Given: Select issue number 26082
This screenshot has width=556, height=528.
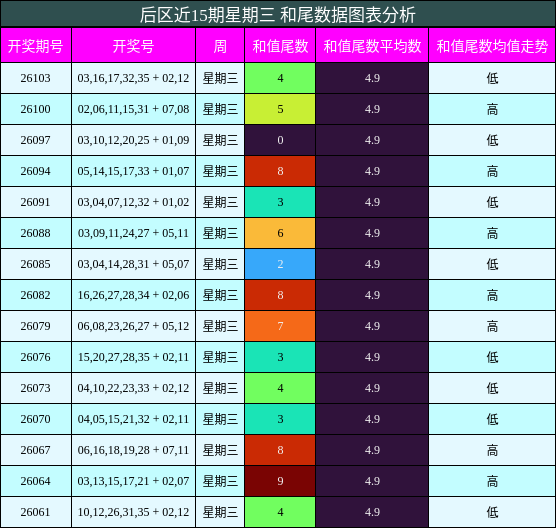Looking at the screenshot, I should point(35,295).
